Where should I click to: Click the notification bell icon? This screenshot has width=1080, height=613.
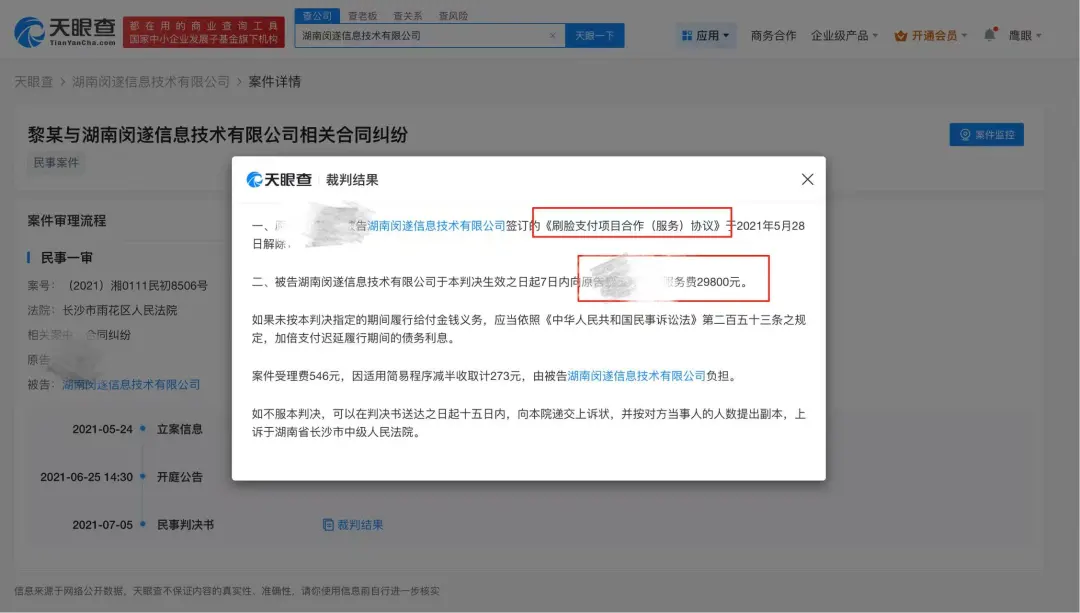tap(989, 35)
